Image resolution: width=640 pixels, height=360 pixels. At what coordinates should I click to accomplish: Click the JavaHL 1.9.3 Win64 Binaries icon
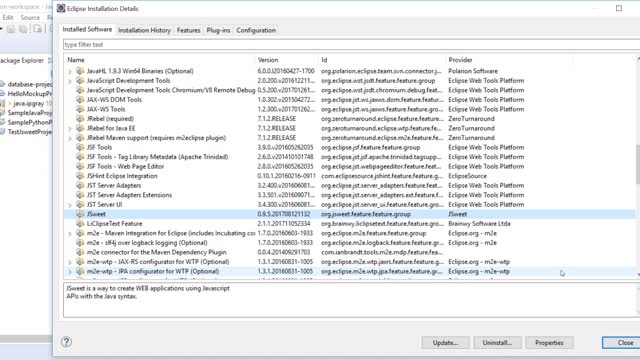click(80, 71)
